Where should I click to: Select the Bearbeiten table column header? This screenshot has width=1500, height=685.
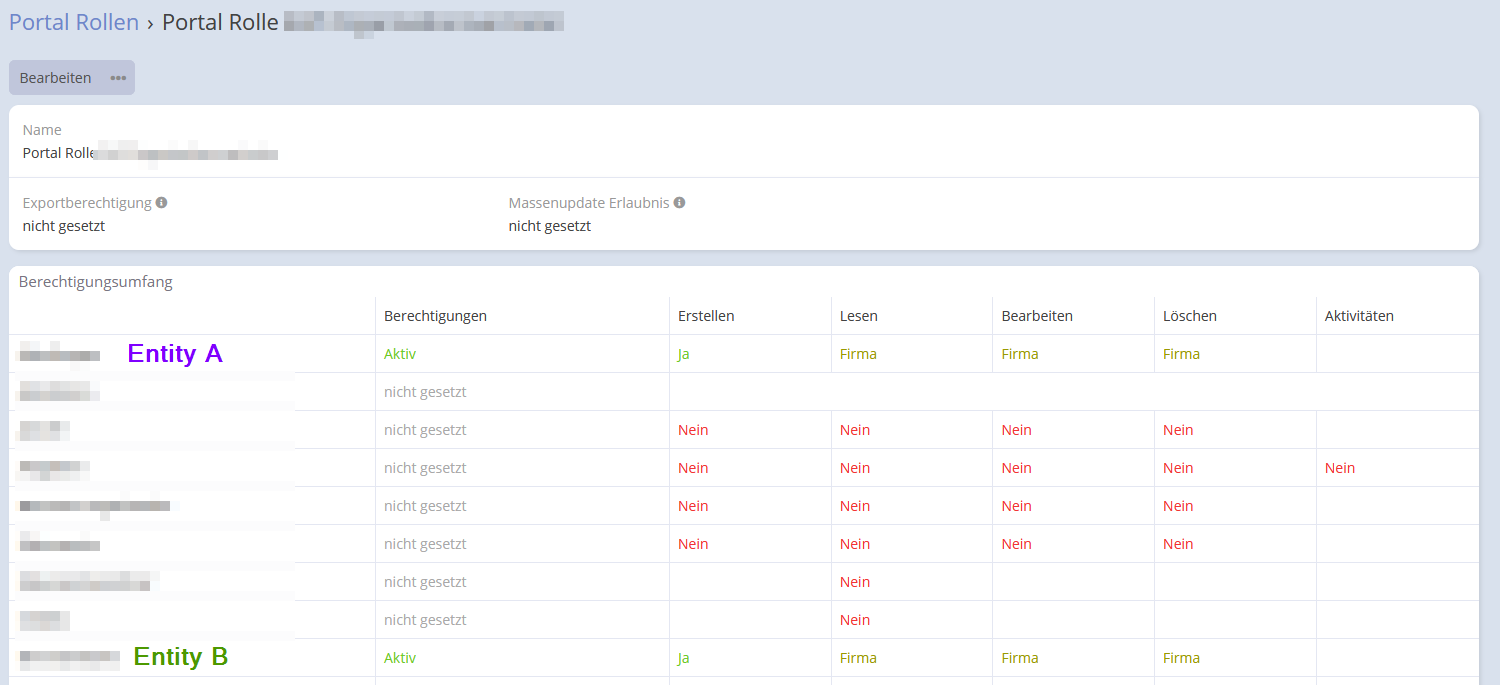click(1037, 316)
